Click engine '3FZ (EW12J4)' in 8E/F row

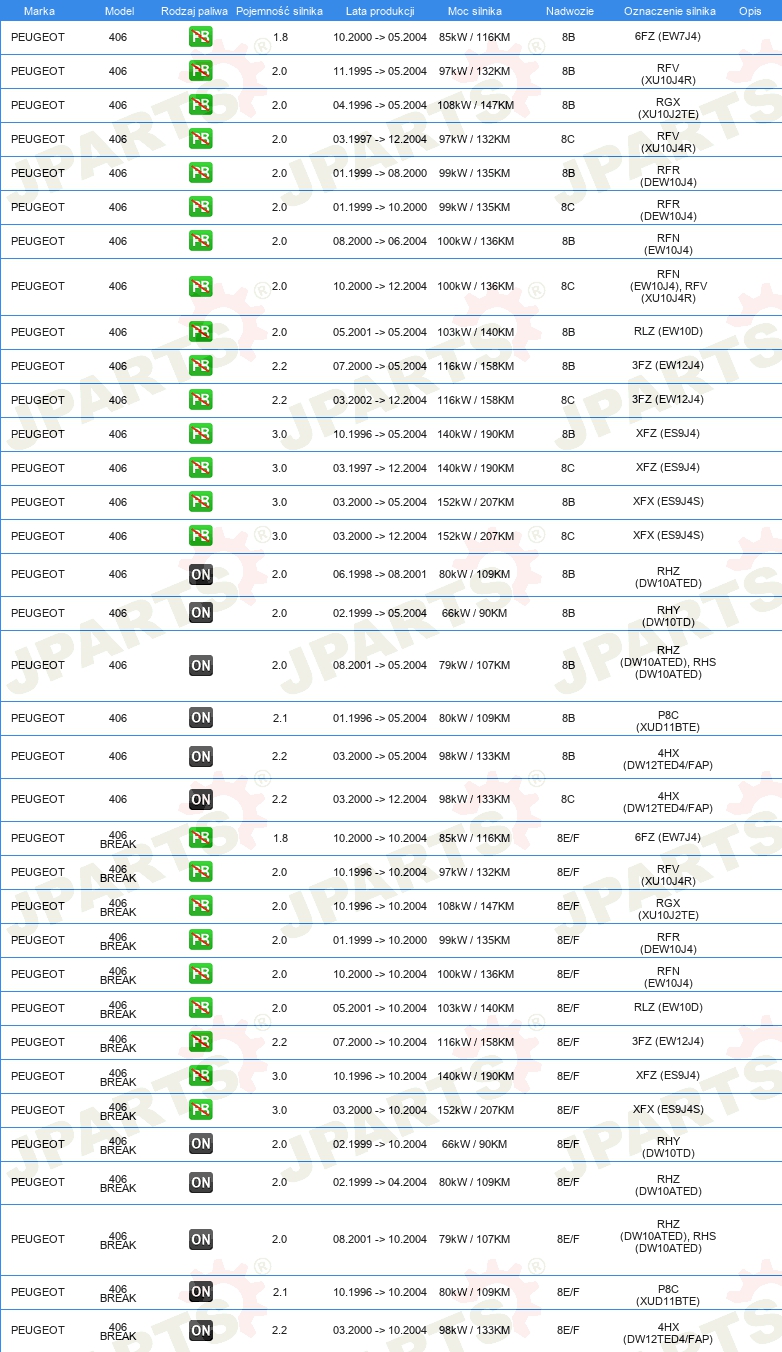pos(668,1042)
